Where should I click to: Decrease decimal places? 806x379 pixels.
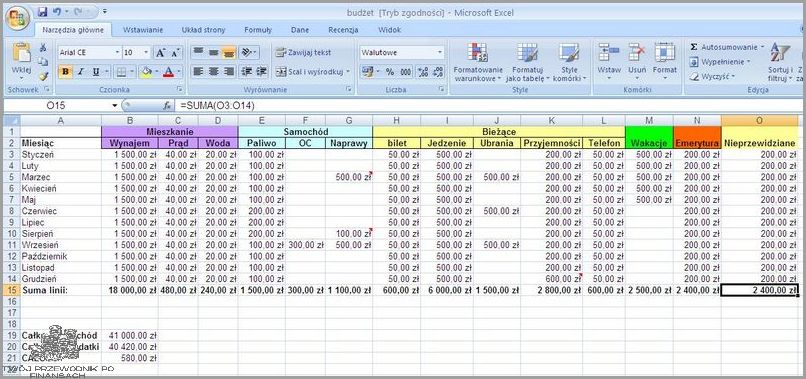tap(437, 72)
